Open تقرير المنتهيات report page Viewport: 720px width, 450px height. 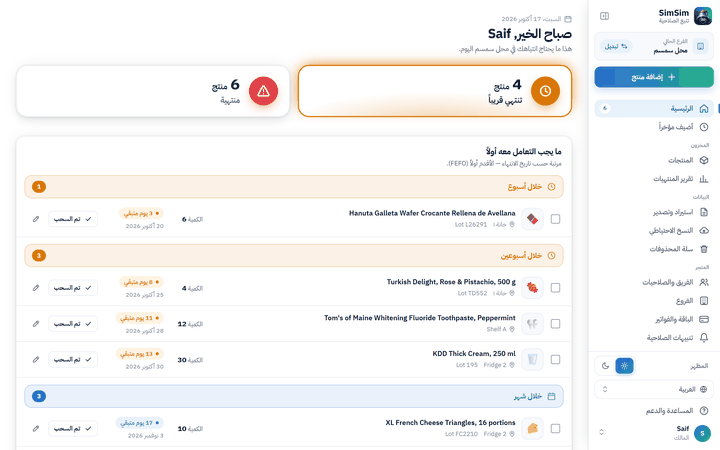pos(654,179)
